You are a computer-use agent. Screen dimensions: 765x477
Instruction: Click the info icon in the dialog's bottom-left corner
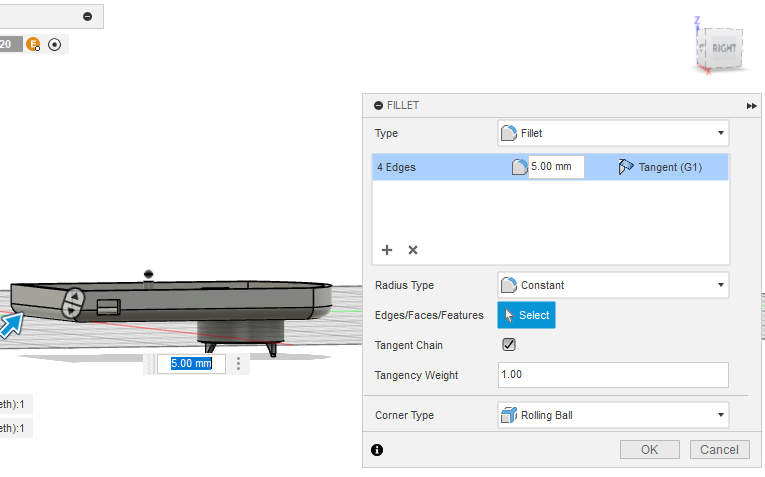pyautogui.click(x=377, y=450)
